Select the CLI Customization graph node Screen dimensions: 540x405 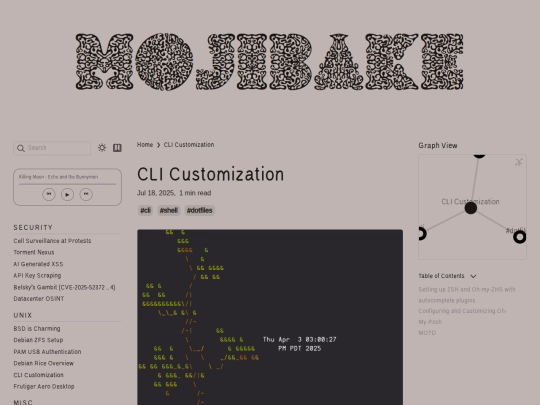pyautogui.click(x=471, y=208)
